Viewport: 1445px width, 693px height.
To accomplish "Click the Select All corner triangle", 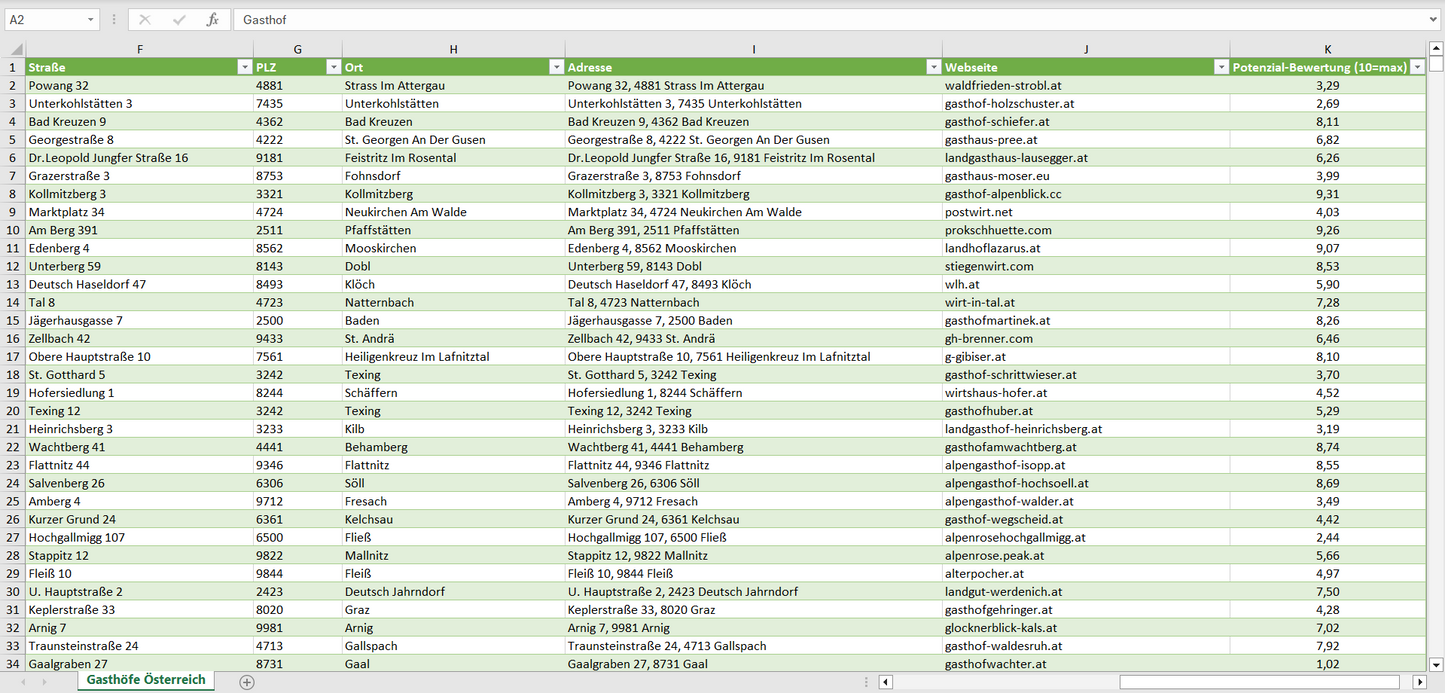I will click(x=14, y=49).
